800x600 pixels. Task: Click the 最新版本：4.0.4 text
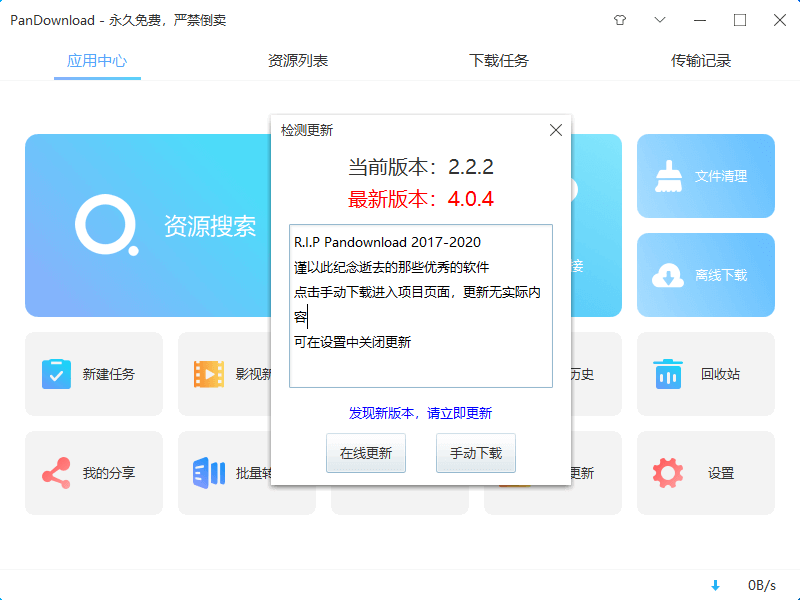(421, 199)
